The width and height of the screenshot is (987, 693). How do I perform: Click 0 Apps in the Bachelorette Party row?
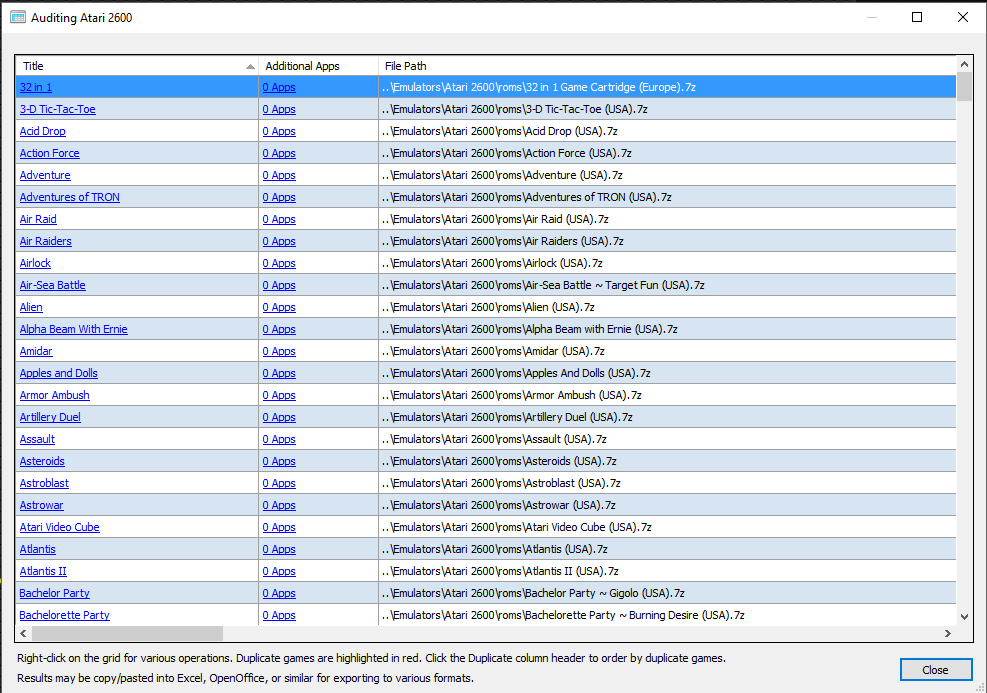tap(279, 616)
